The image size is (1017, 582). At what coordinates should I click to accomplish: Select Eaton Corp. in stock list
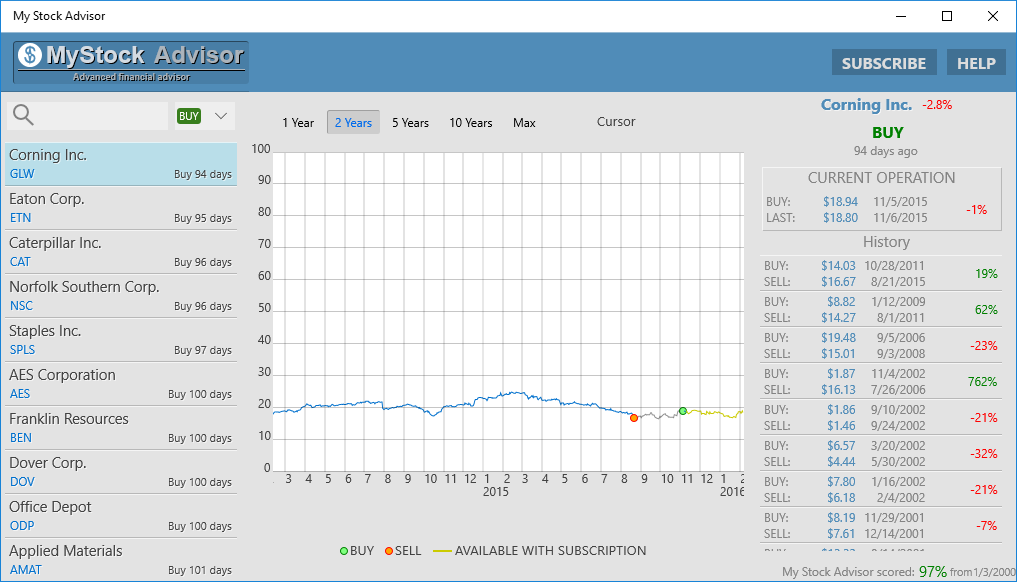click(x=121, y=208)
